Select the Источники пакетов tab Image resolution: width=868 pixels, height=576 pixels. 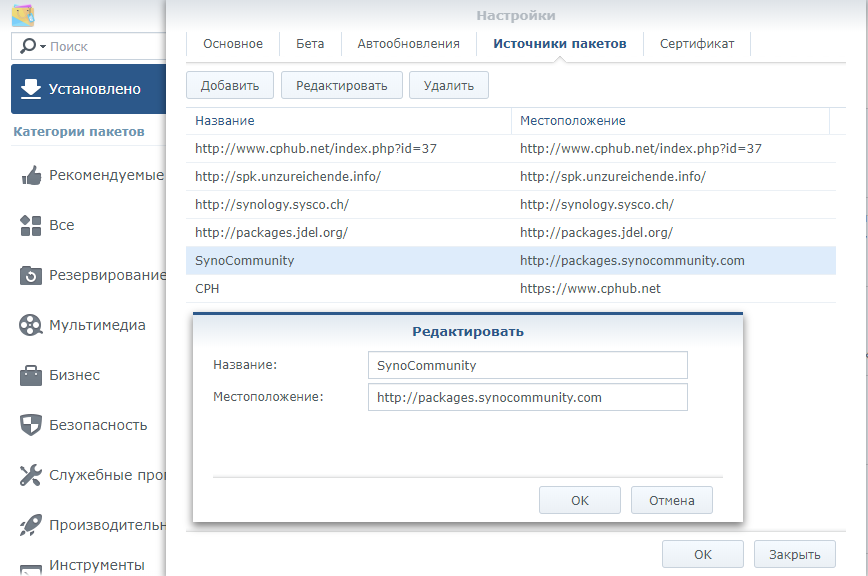pyautogui.click(x=560, y=44)
